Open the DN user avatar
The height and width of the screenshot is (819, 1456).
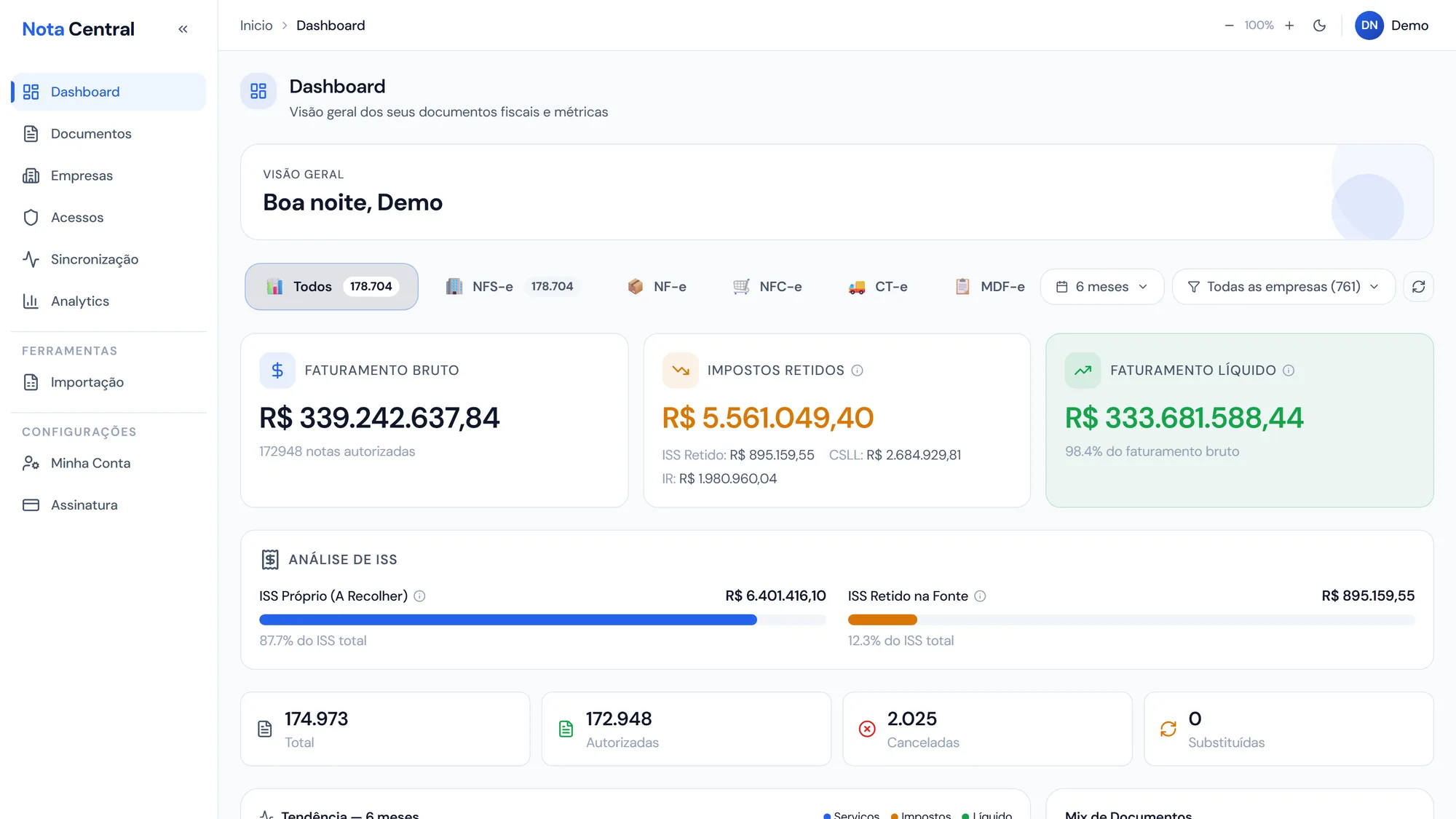1369,25
